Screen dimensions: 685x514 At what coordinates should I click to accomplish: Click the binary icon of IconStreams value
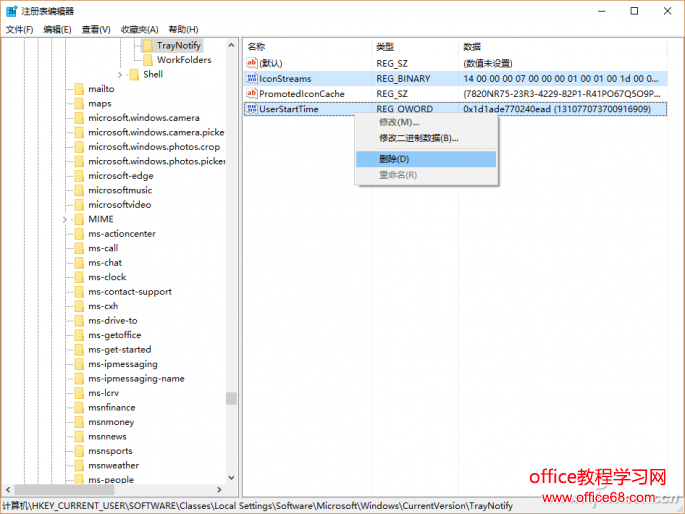point(252,79)
